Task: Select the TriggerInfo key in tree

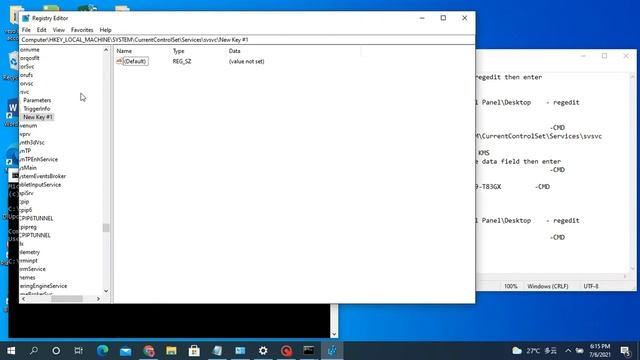Action: (x=37, y=109)
